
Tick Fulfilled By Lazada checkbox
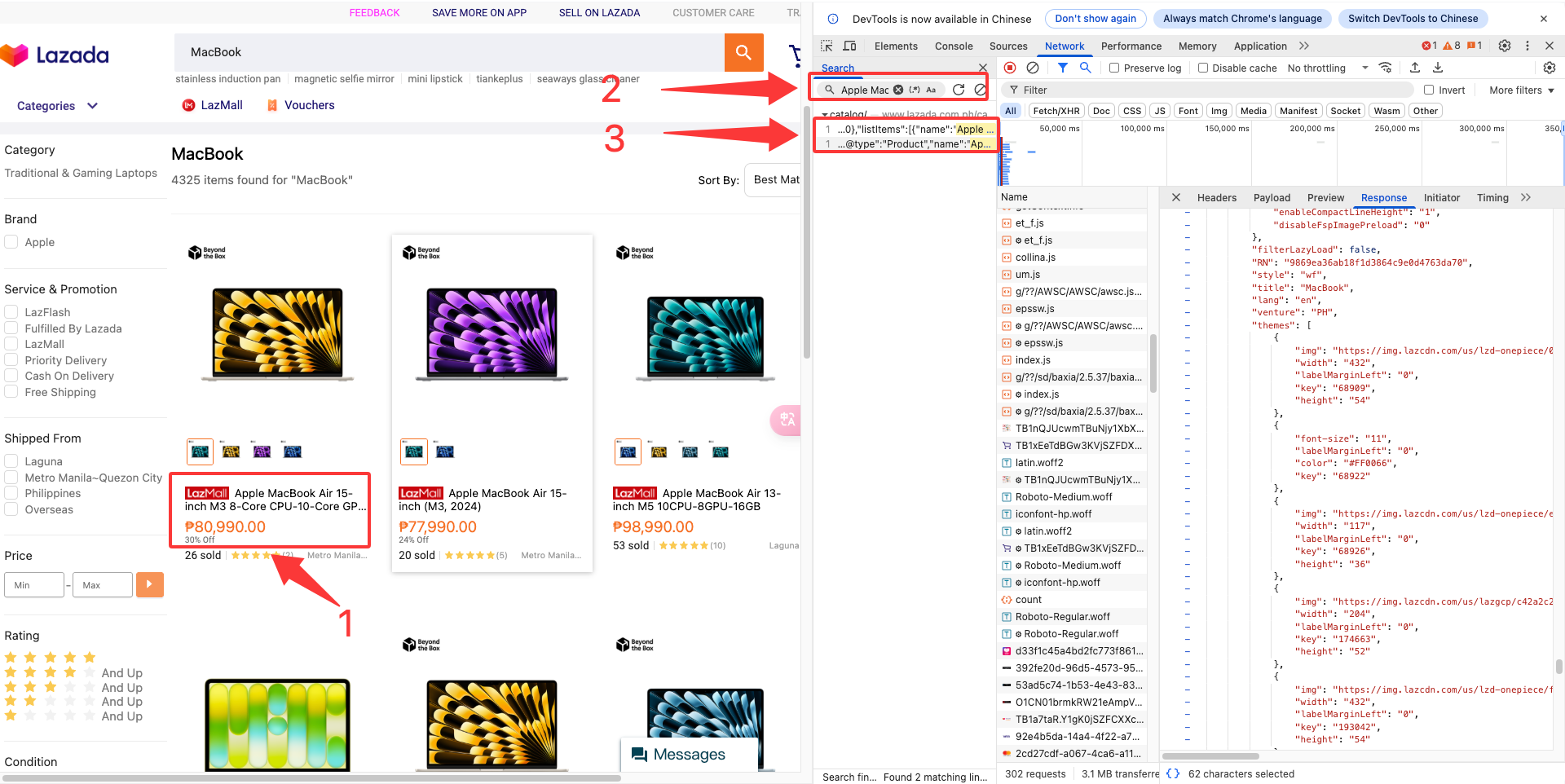click(11, 328)
